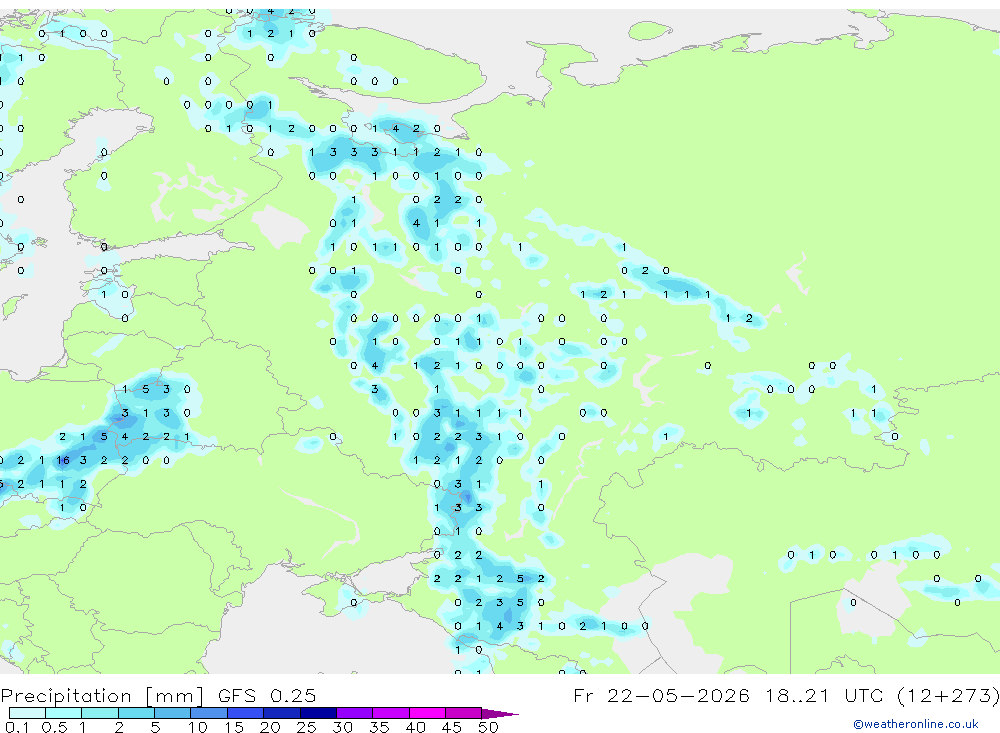Select the legend swatch between 35 and 40
Screen dimensions: 1000x733
391,713
